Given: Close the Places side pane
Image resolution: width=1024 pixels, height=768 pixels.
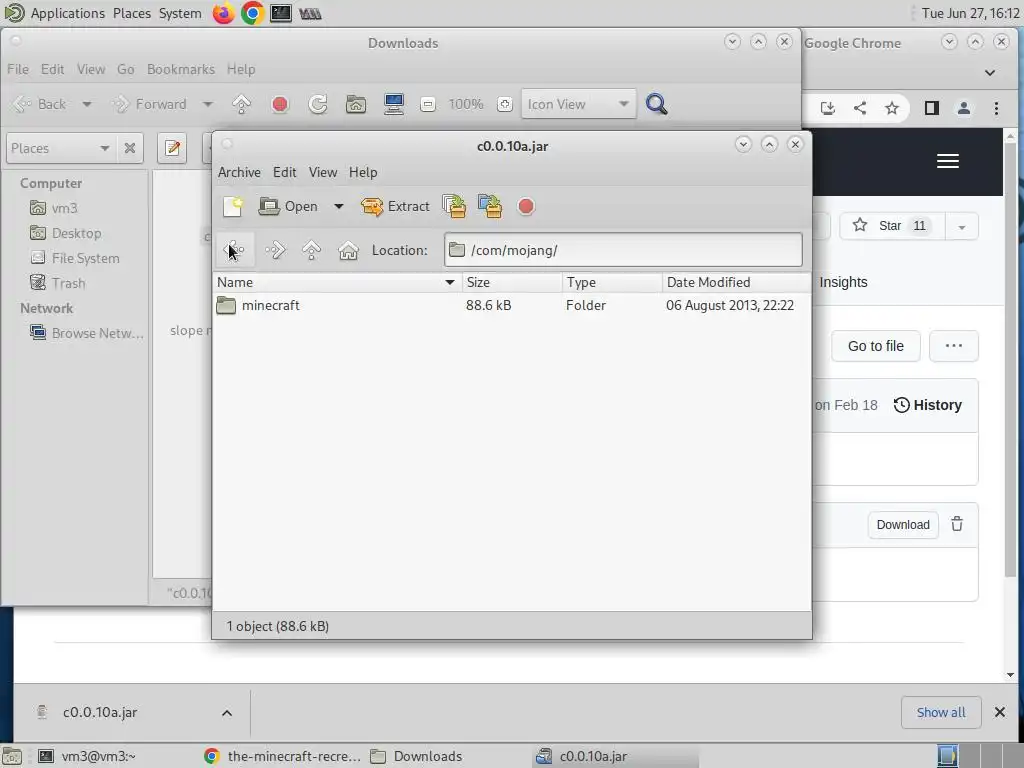Looking at the screenshot, I should point(130,148).
